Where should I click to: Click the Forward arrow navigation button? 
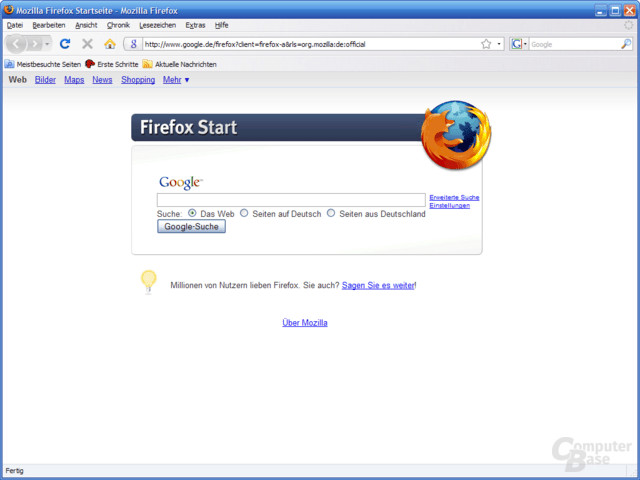35,44
